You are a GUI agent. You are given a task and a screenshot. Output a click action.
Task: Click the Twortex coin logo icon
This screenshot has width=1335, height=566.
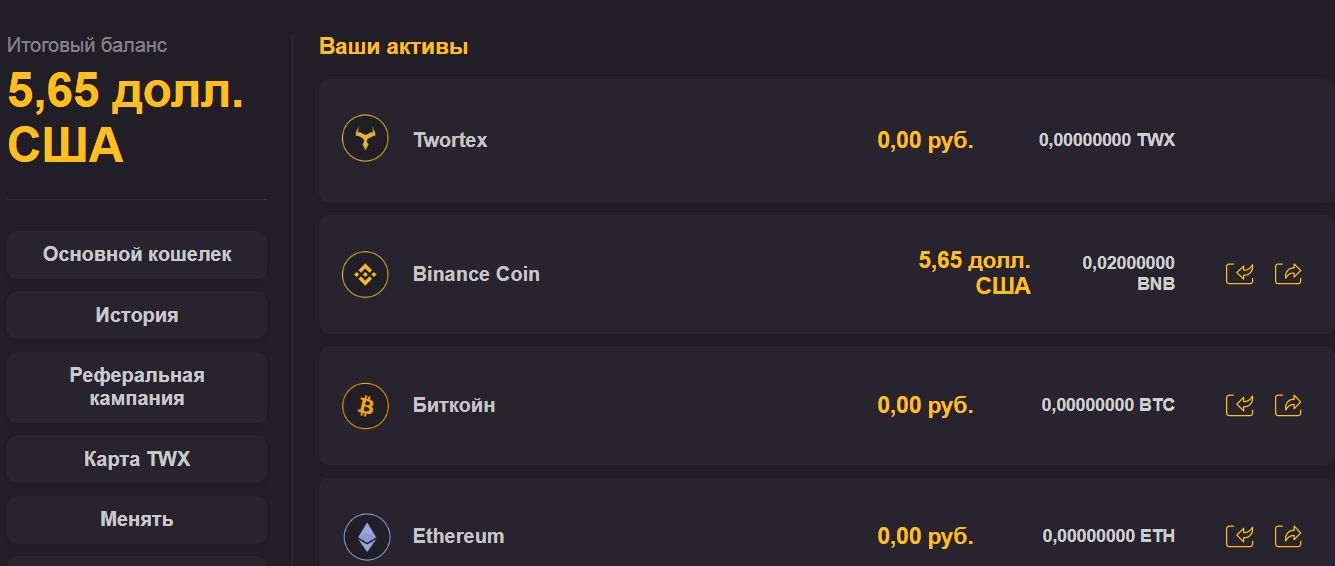point(365,139)
